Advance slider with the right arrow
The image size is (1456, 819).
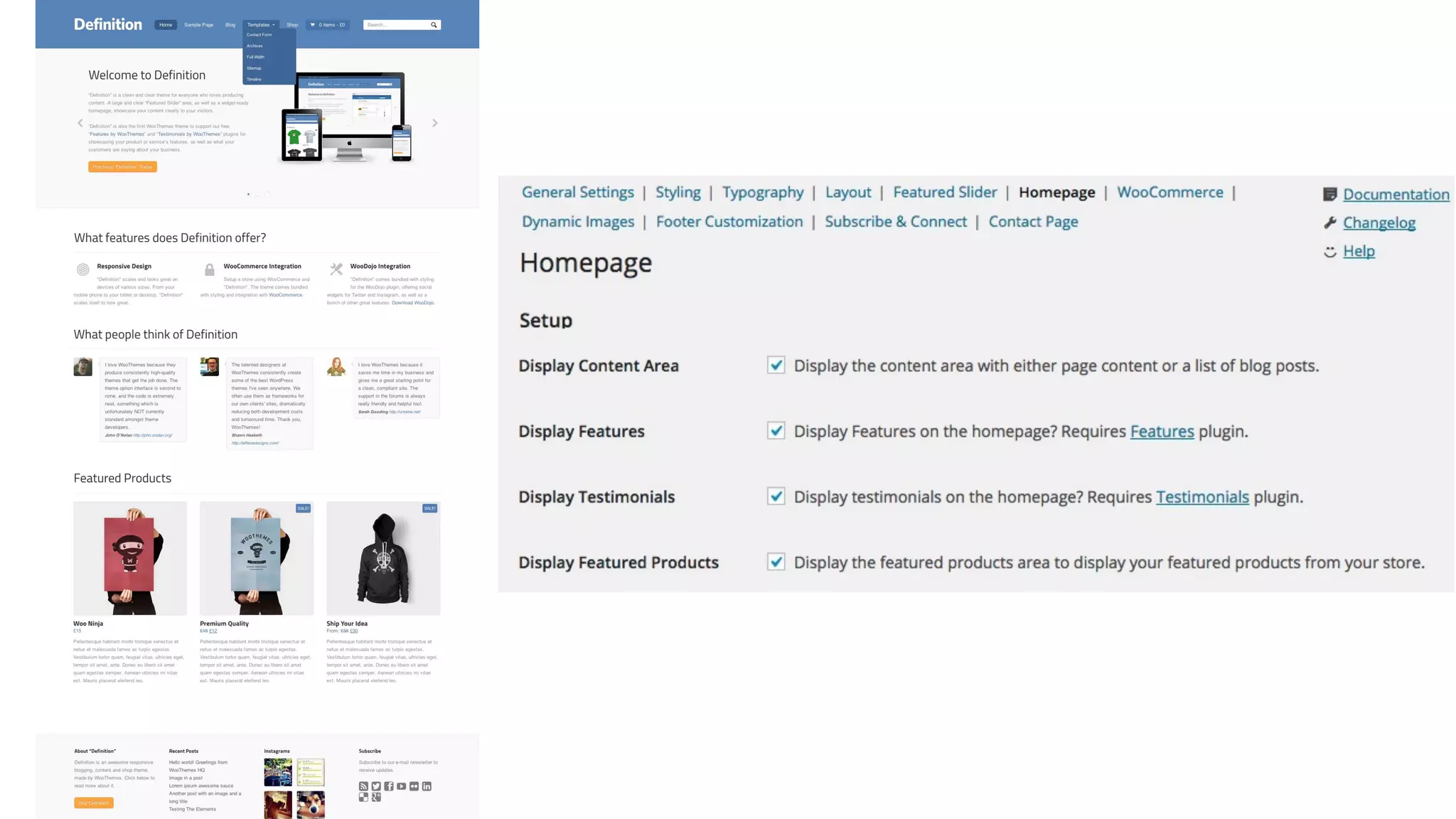click(x=435, y=123)
